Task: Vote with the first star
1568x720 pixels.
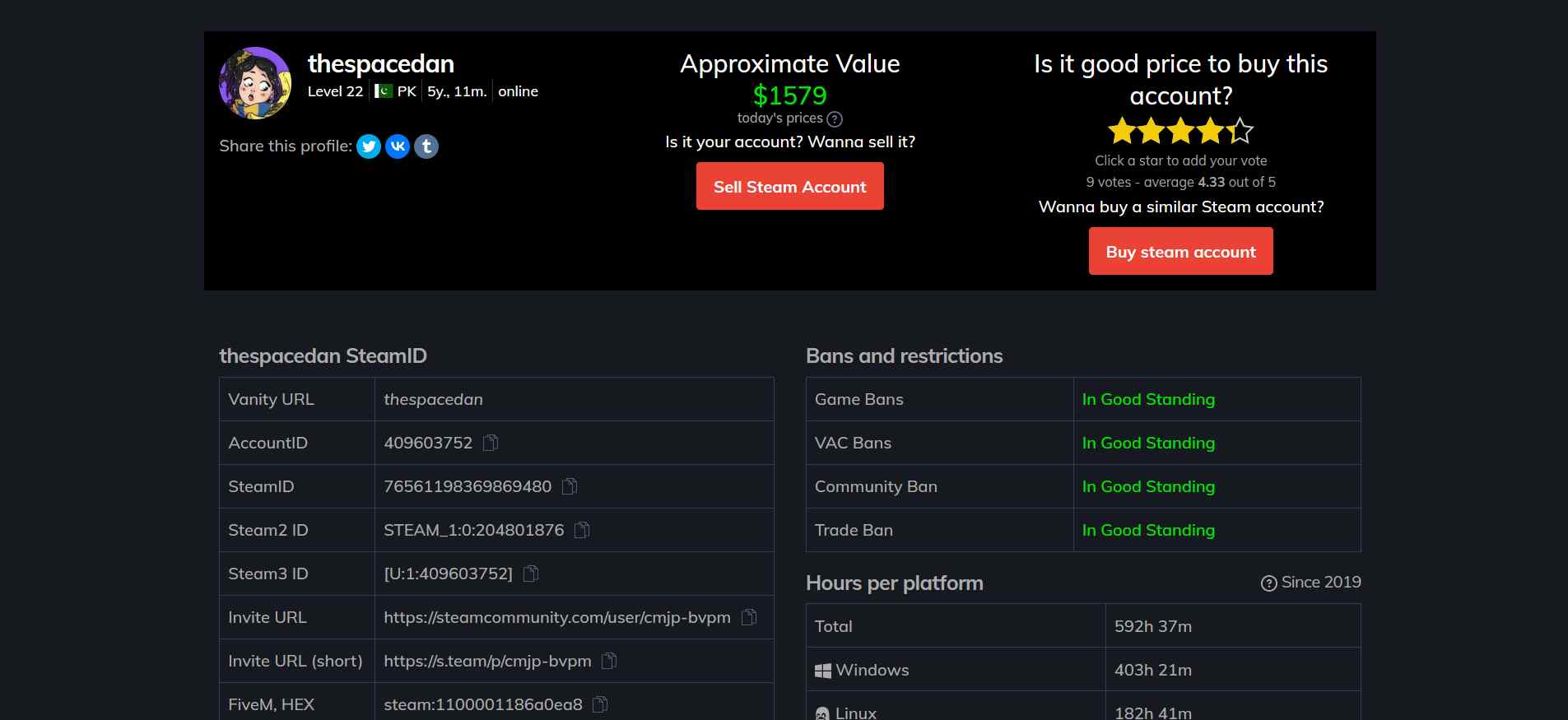Action: click(1122, 131)
